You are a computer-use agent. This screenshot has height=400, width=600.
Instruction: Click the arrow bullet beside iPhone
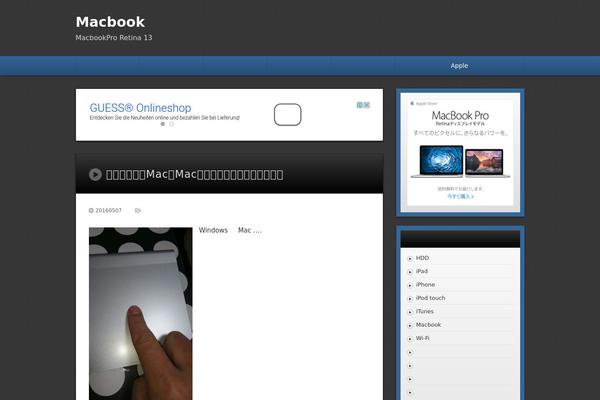tap(410, 285)
